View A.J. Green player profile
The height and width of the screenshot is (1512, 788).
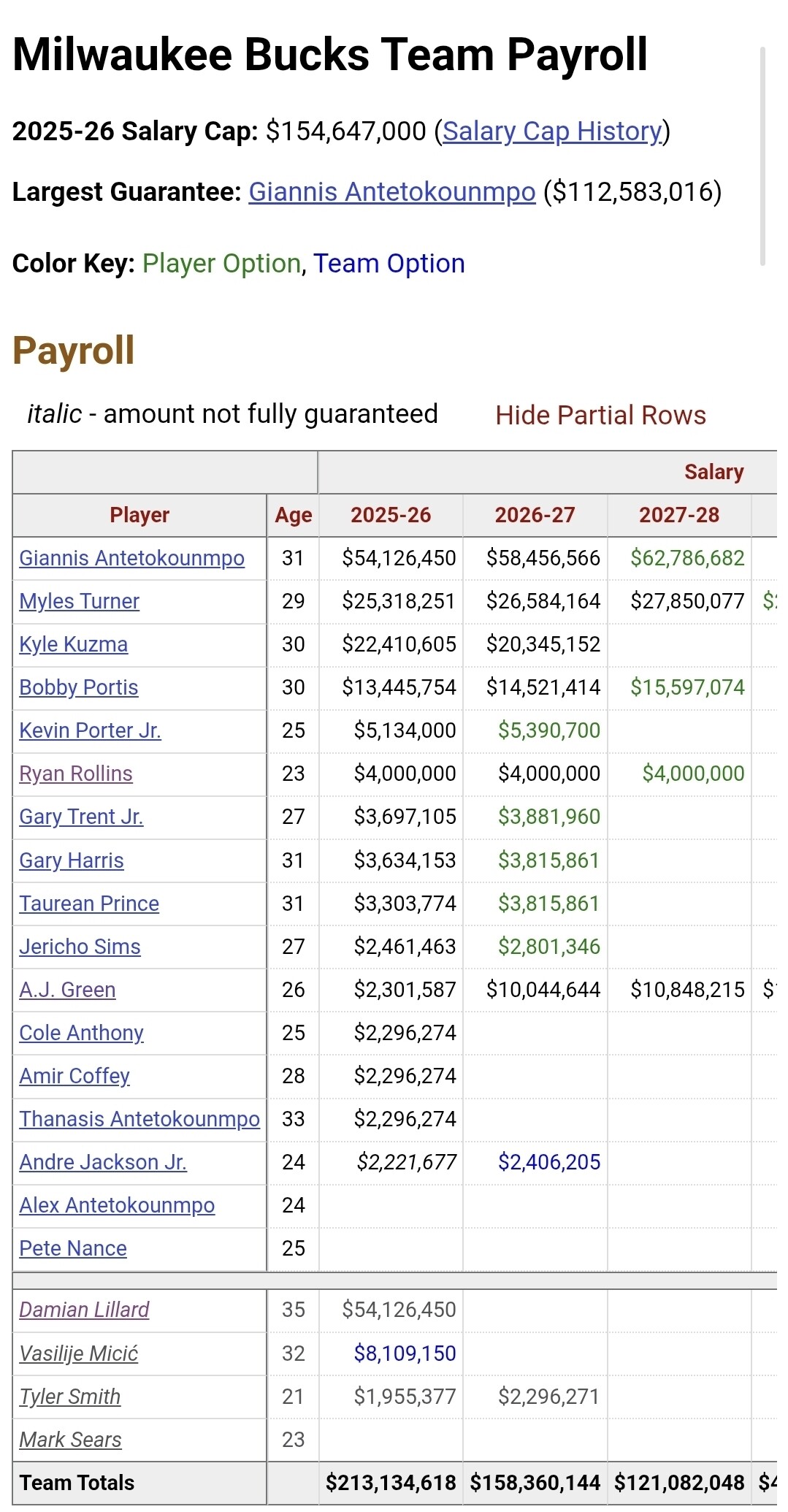[x=67, y=990]
